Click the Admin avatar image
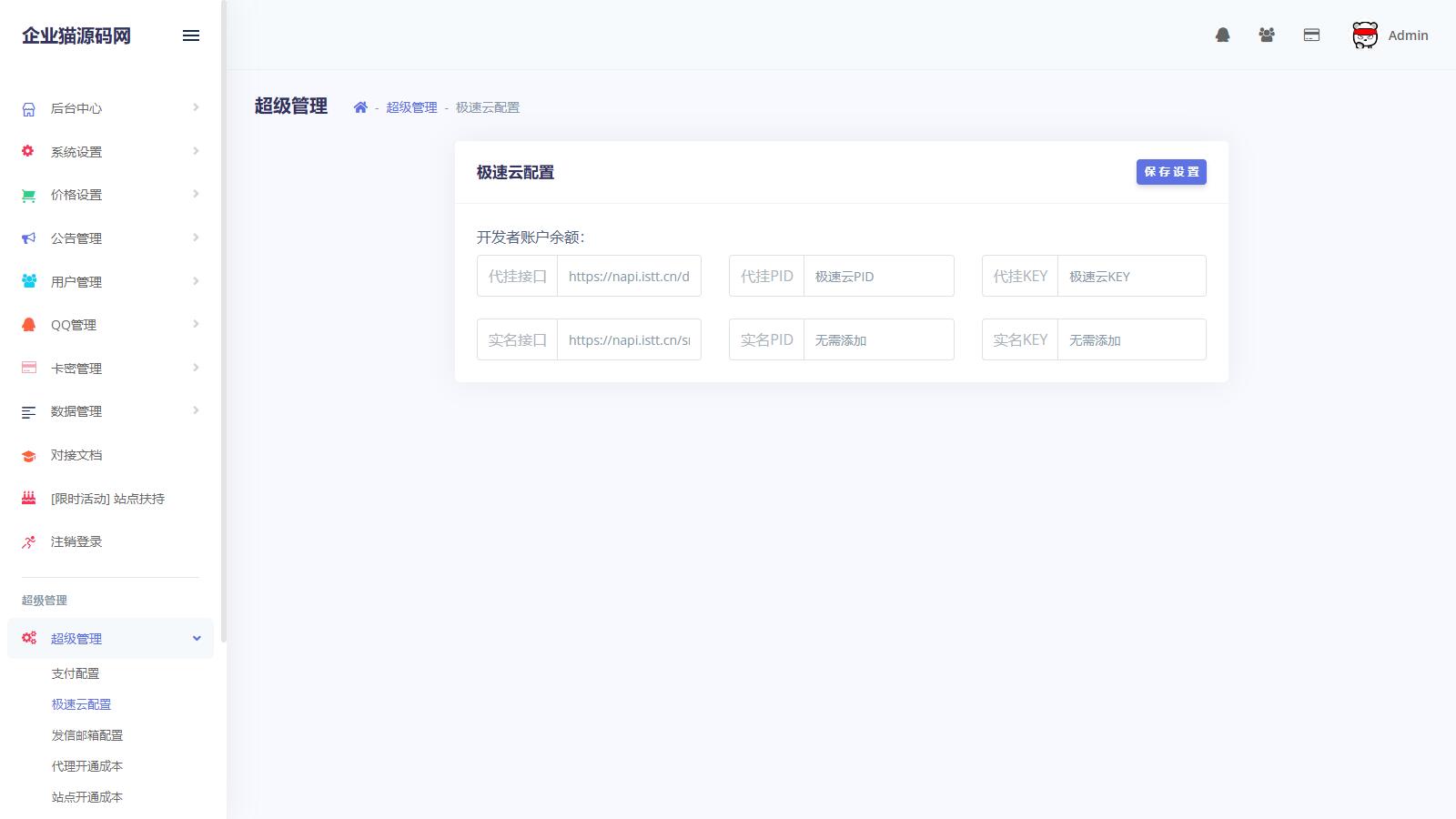 [x=1364, y=35]
